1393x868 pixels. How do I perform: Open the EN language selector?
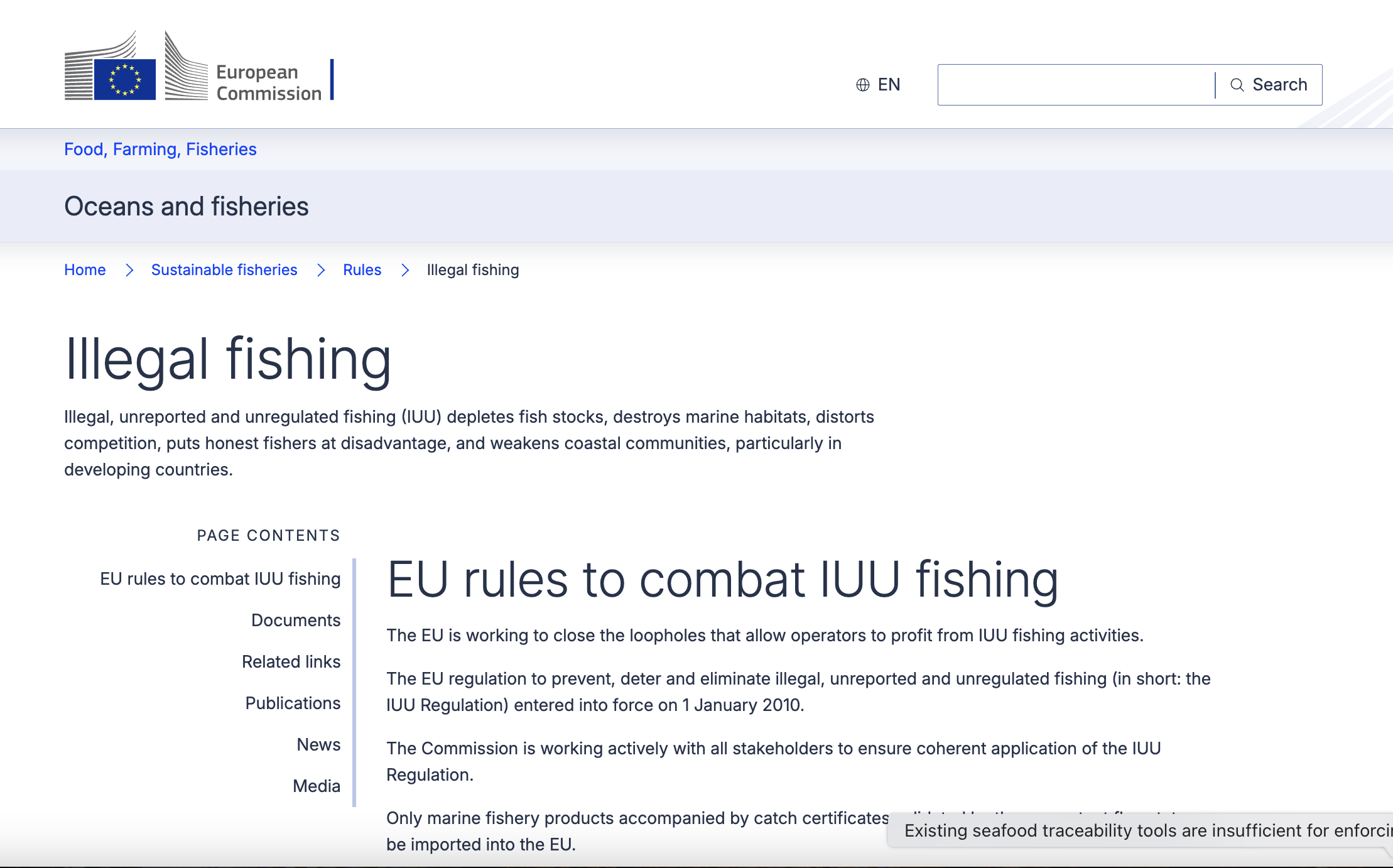pyautogui.click(x=889, y=85)
